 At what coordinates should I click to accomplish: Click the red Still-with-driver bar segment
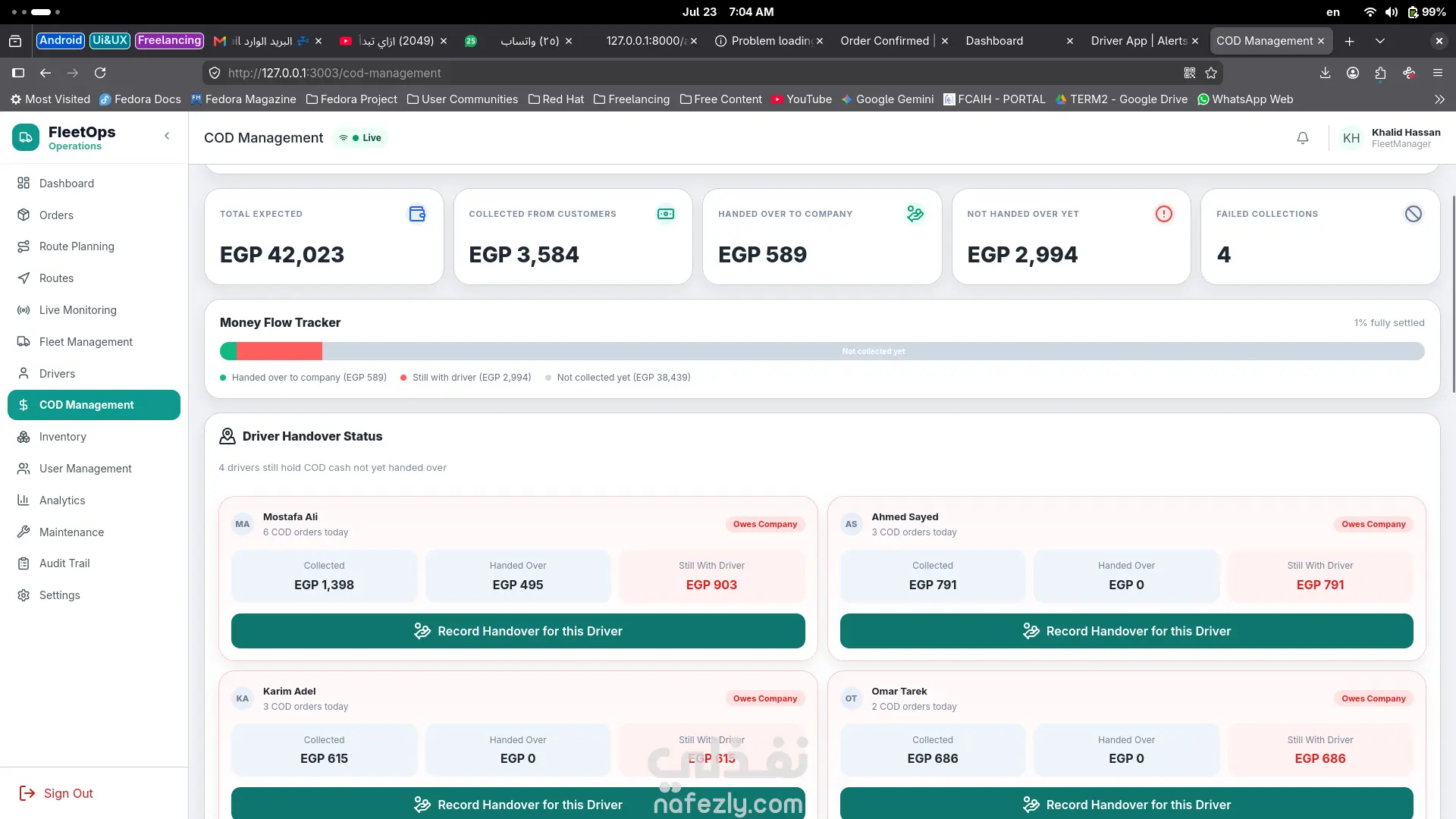pos(279,351)
